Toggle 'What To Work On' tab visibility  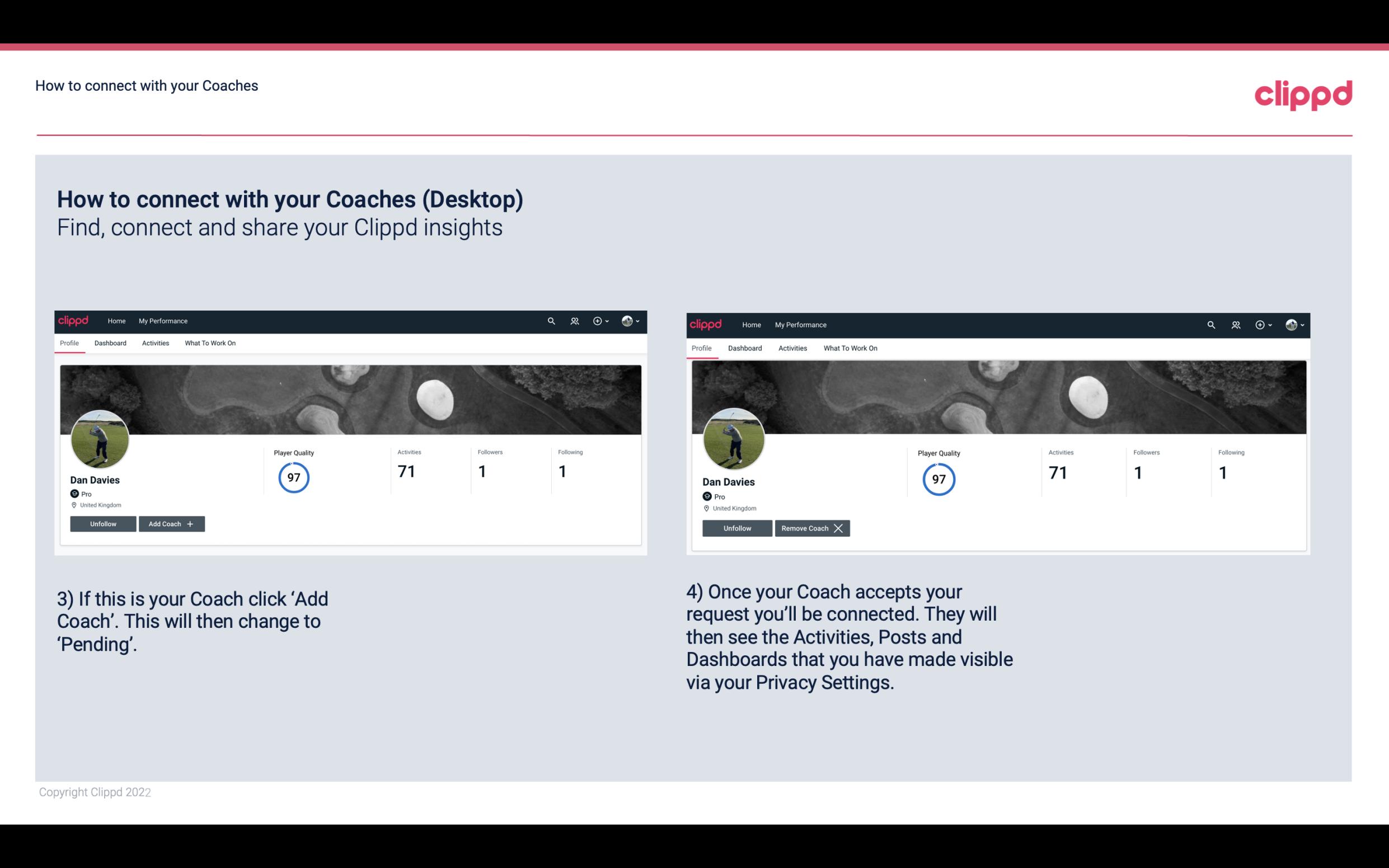[210, 343]
